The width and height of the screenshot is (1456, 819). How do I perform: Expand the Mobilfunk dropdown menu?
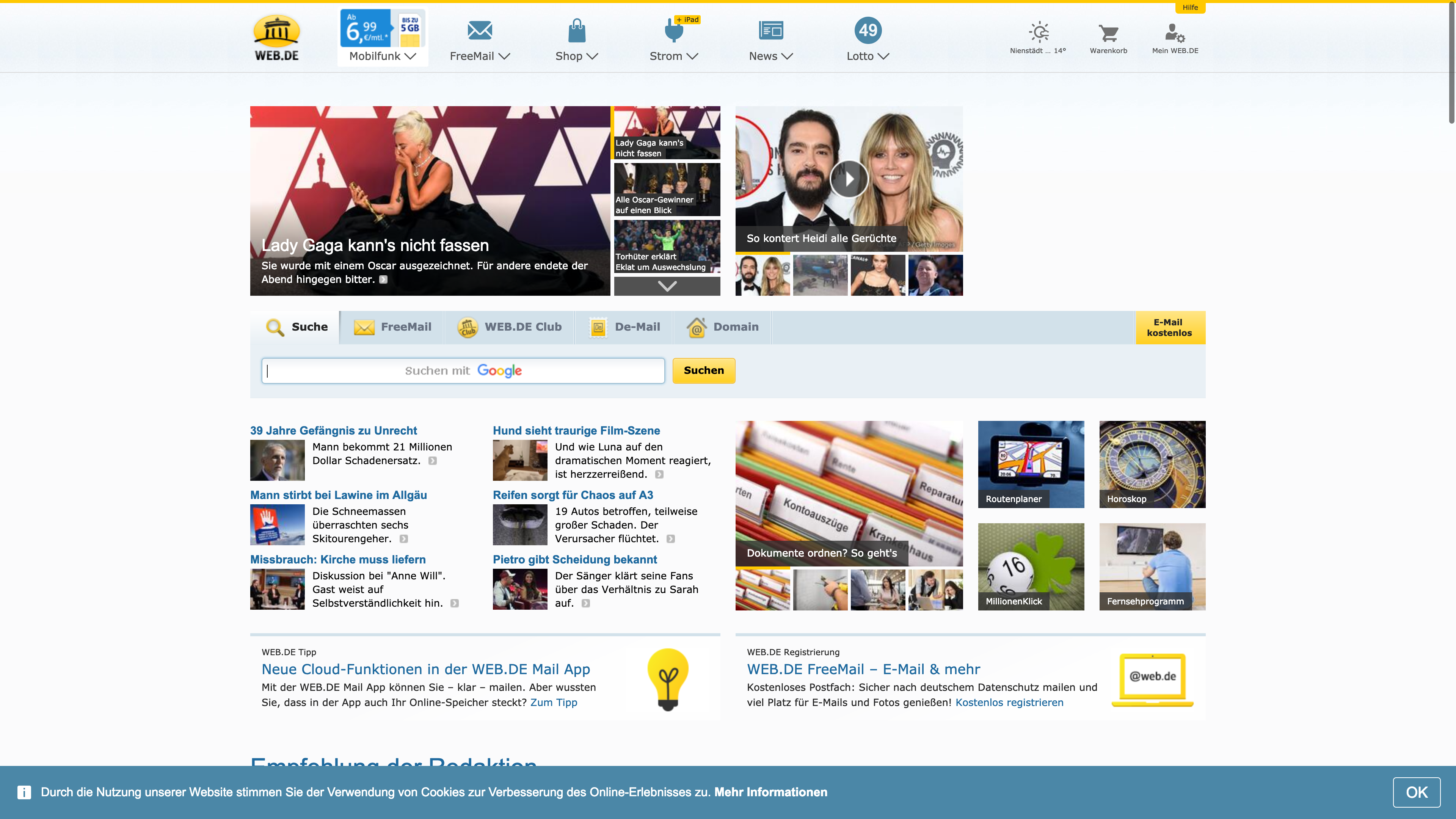383,56
